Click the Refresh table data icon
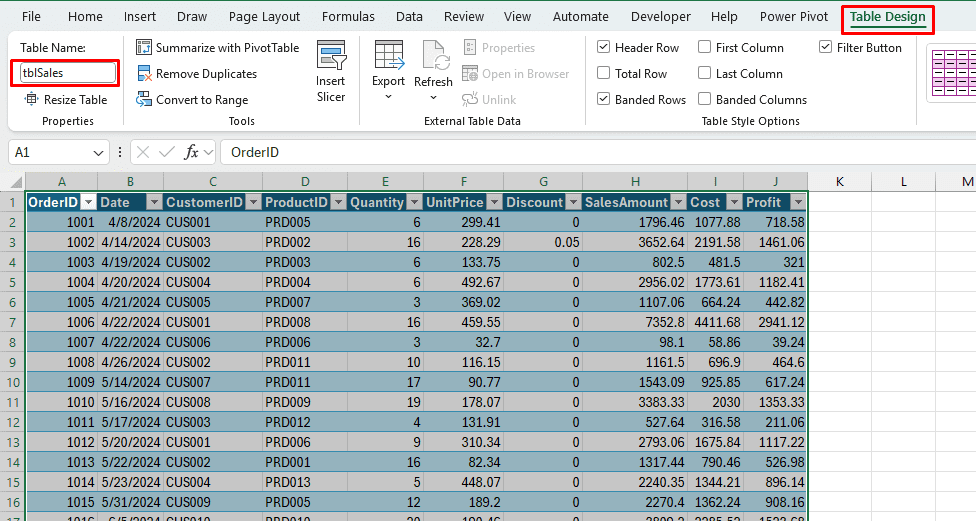The width and height of the screenshot is (976, 521). click(434, 56)
